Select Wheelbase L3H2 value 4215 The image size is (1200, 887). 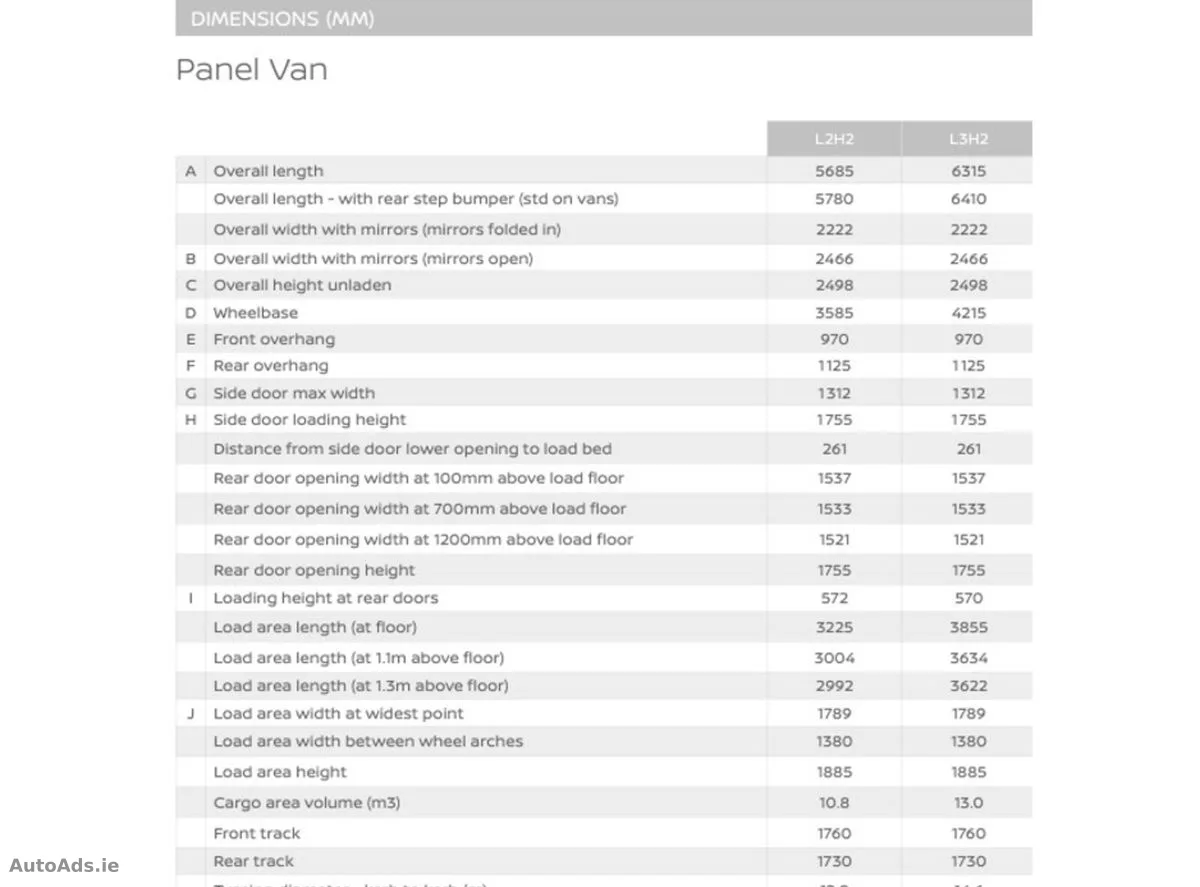pos(968,313)
